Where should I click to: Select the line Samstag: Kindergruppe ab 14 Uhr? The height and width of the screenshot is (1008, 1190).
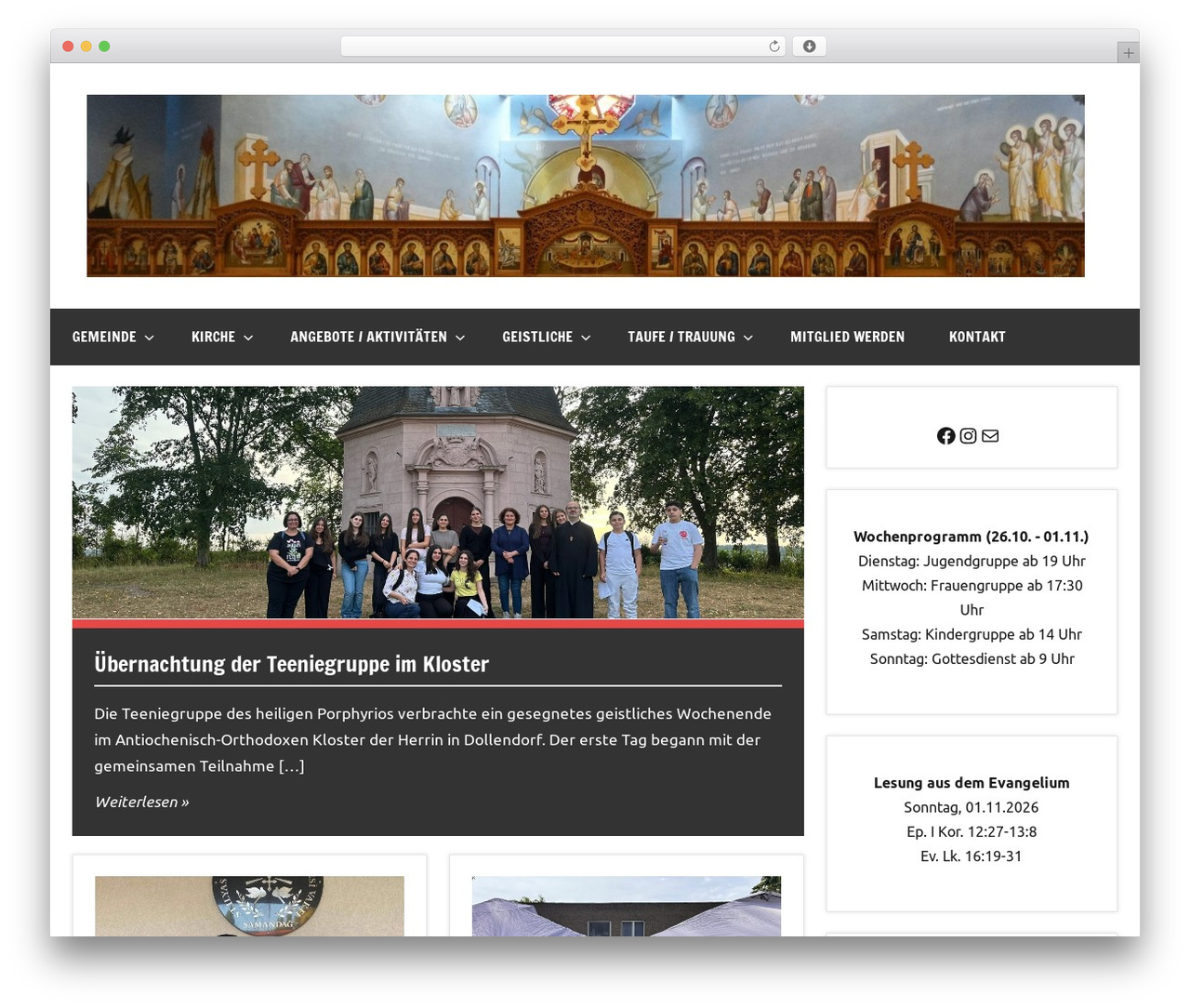(x=972, y=634)
